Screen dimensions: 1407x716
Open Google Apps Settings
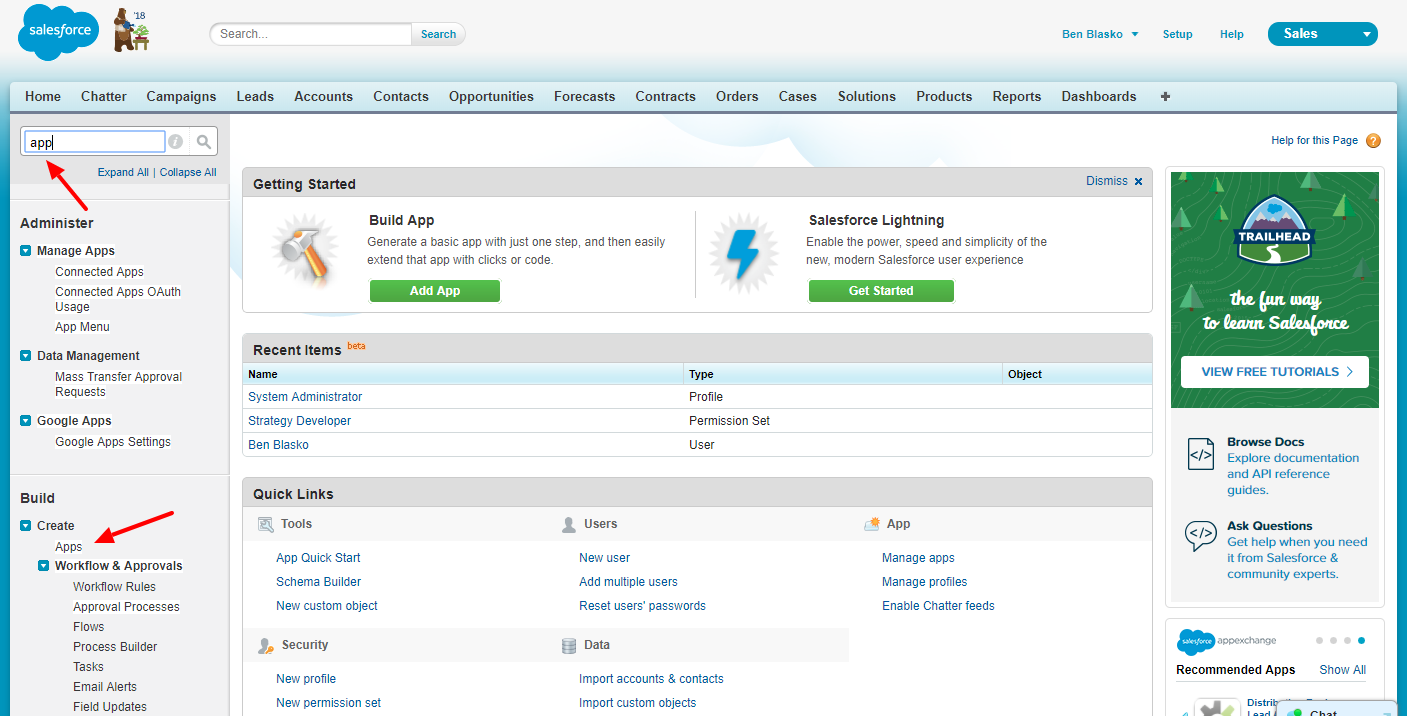tap(113, 442)
